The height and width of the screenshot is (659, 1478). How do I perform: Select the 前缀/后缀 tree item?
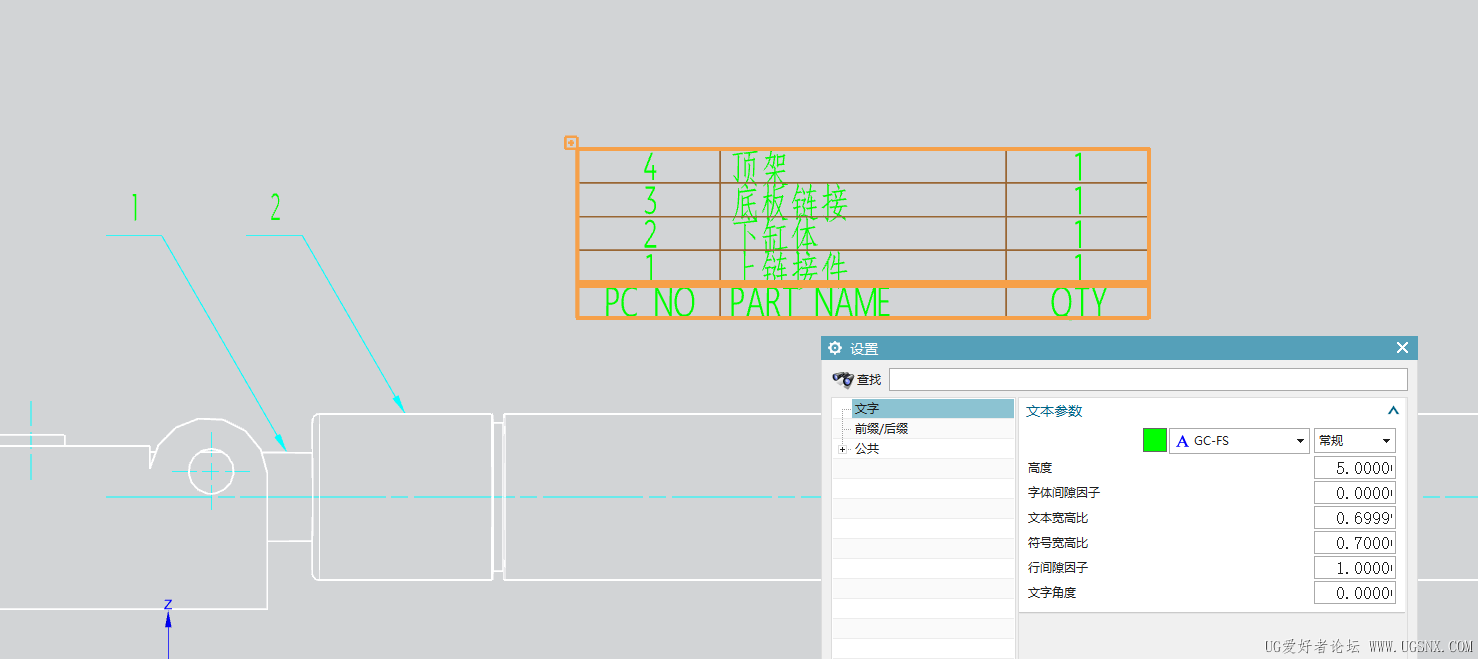[881, 428]
